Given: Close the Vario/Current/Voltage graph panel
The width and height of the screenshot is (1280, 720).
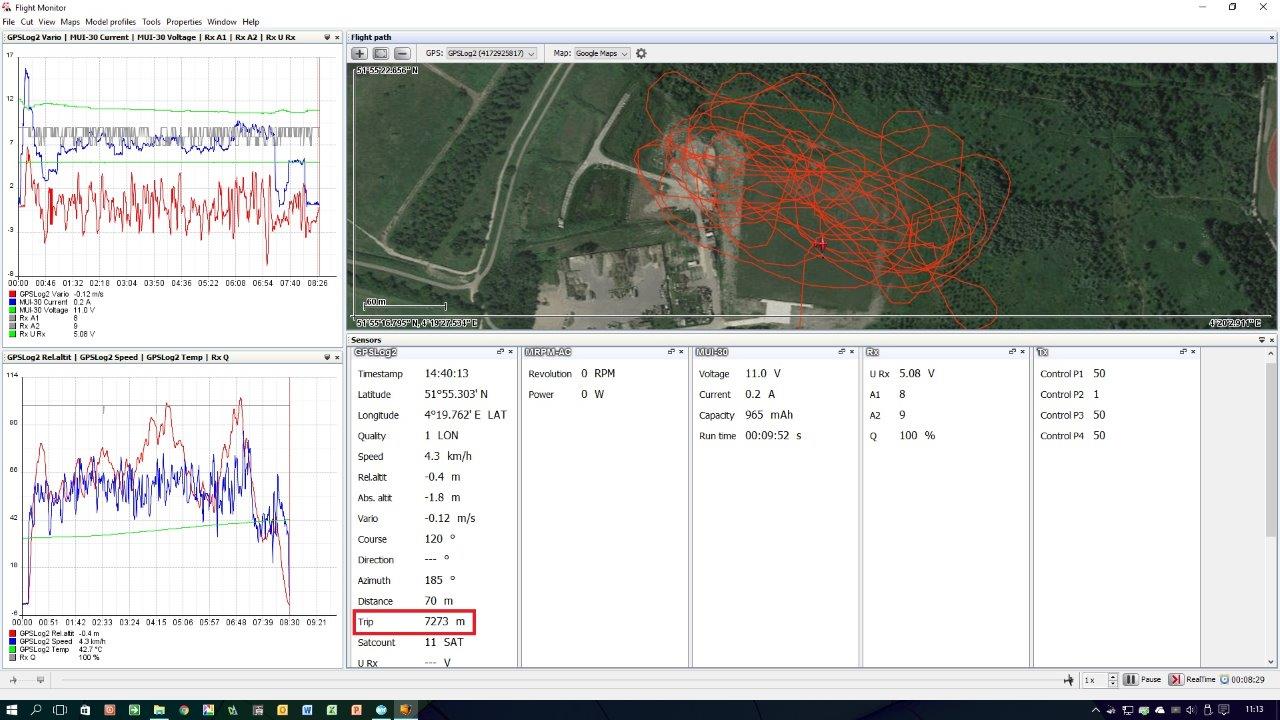Looking at the screenshot, I should pos(337,37).
